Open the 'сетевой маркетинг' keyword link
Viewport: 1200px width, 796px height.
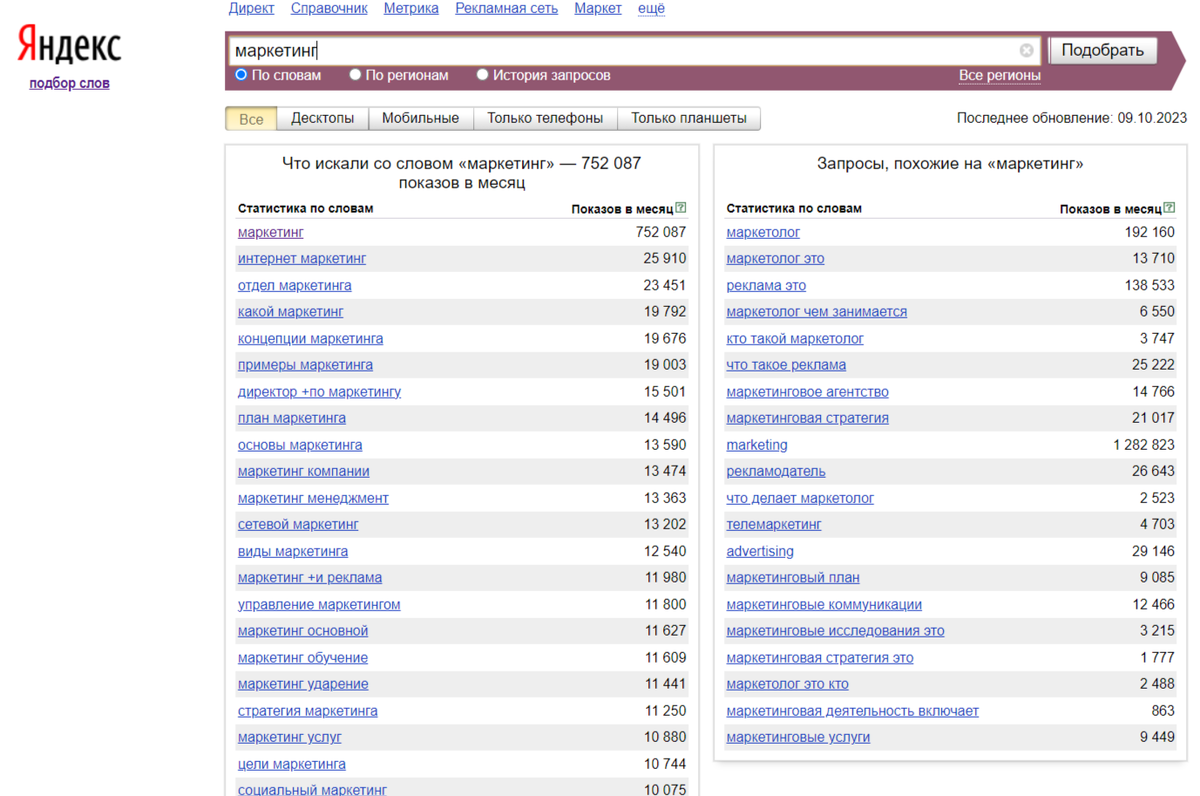pos(298,524)
